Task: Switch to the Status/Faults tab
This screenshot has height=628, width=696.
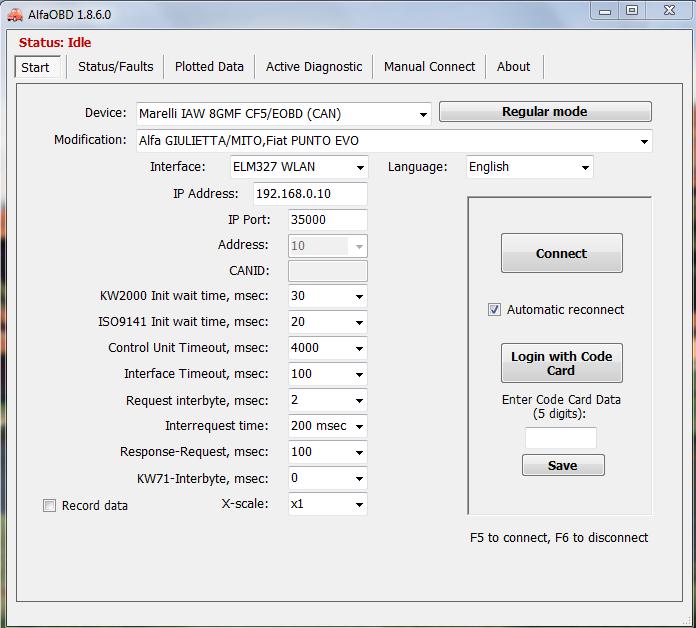Action: [x=116, y=67]
